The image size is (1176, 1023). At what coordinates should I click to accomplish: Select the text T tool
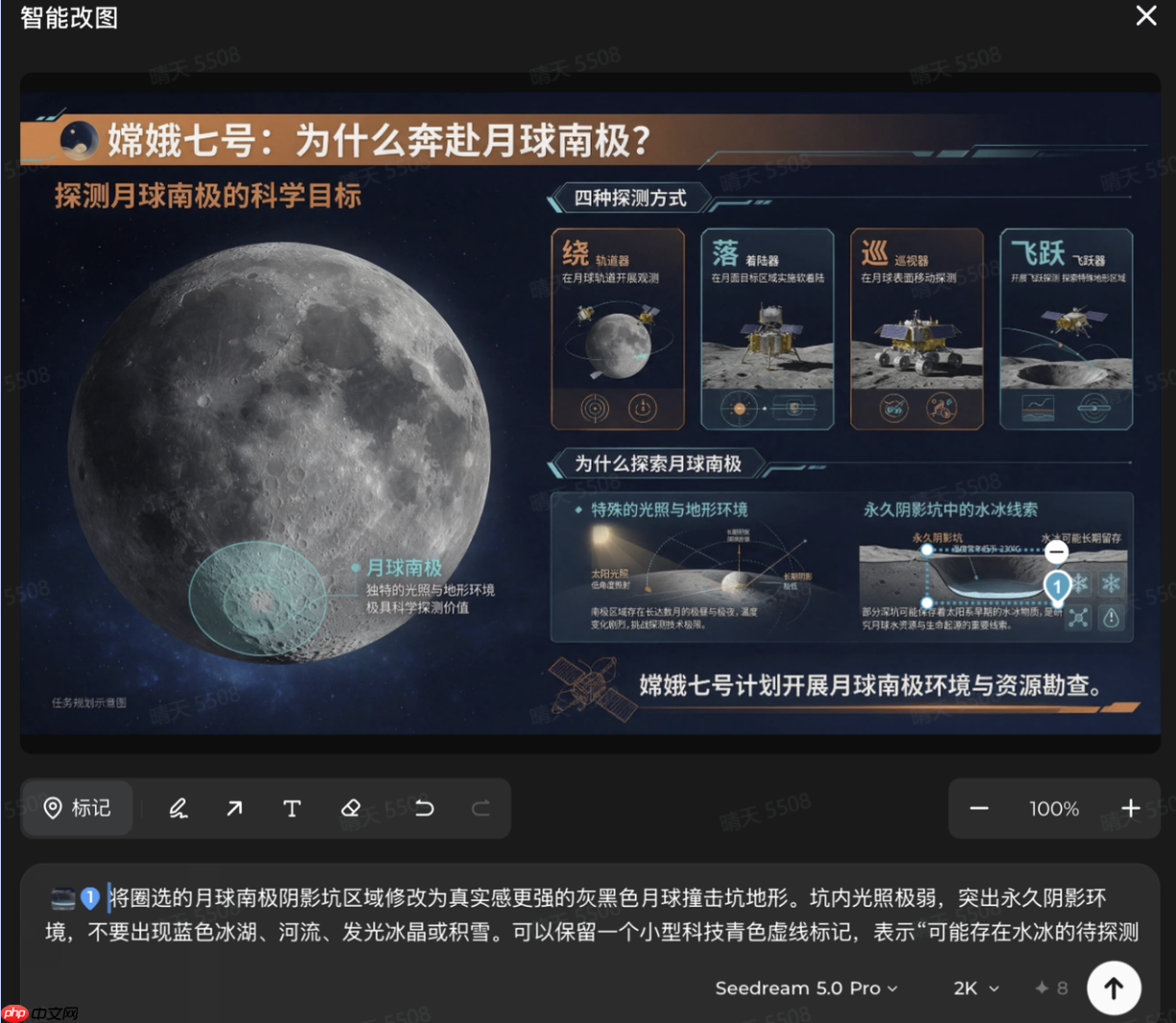pos(292,808)
